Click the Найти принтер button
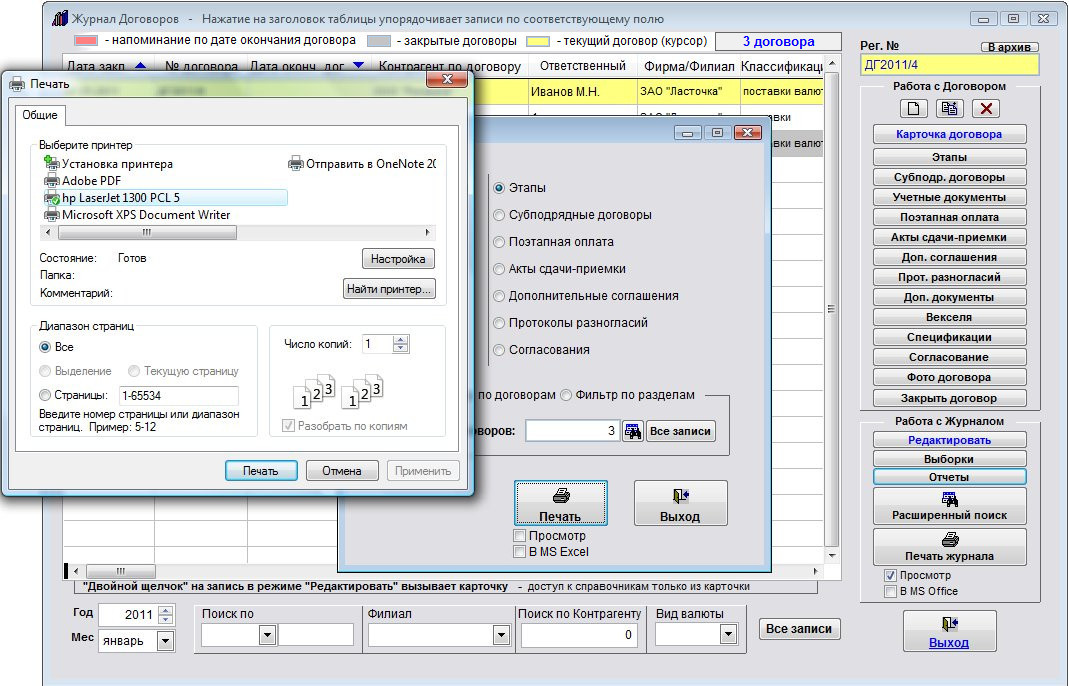Screen dimensions: 1069x686 [389, 290]
